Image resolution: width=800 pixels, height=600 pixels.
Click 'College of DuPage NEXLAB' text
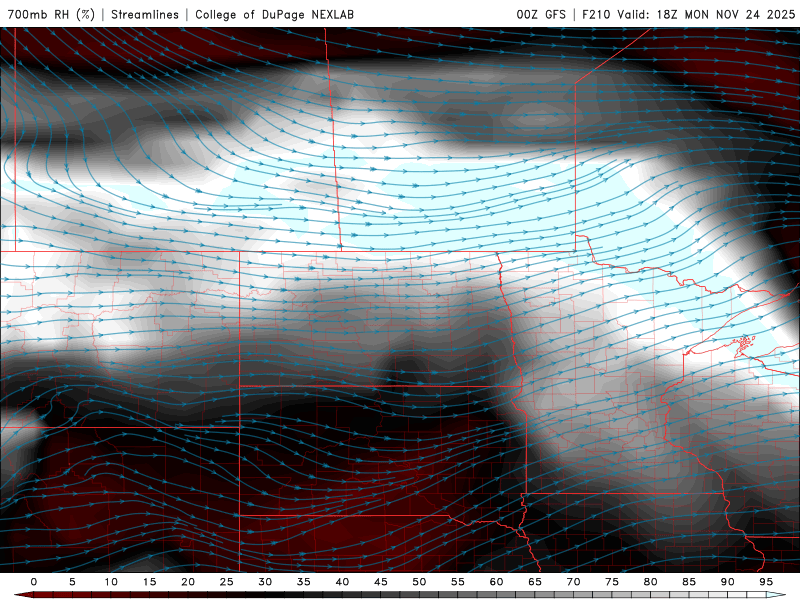tap(274, 14)
